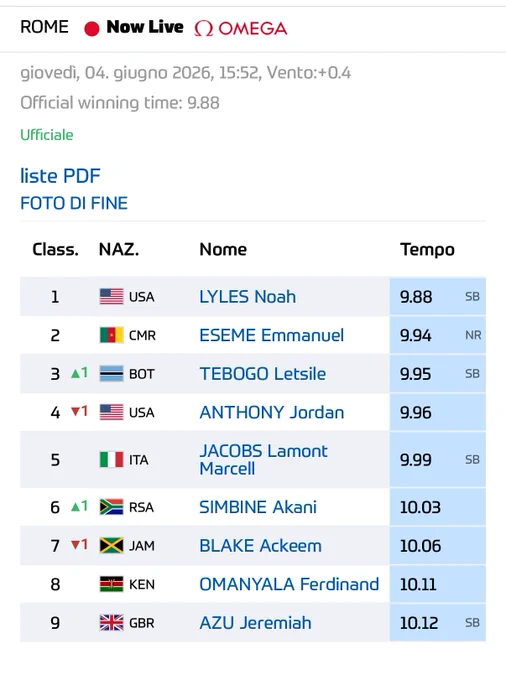Click the Class. column header

click(x=55, y=249)
